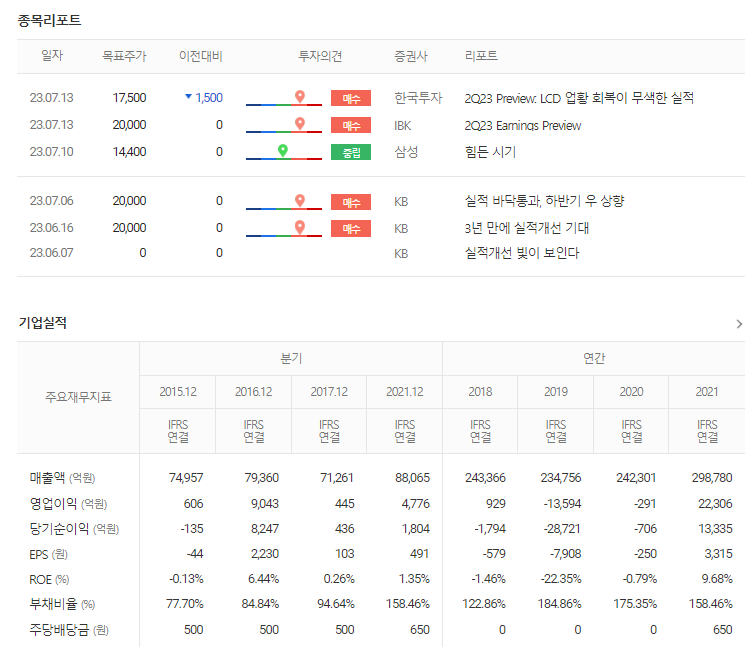Click target price 14,400 in the 삼성 row
Screen dimensions: 752x647
click(129, 152)
